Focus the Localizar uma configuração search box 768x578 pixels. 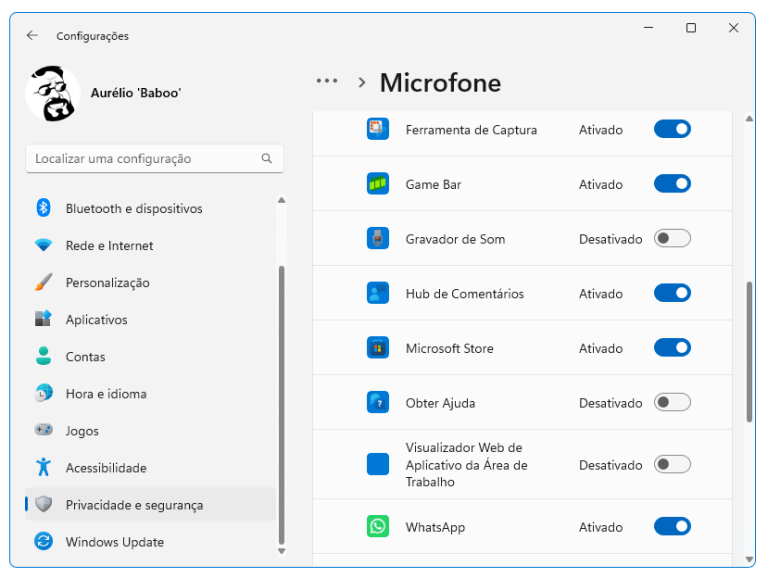[x=154, y=158]
